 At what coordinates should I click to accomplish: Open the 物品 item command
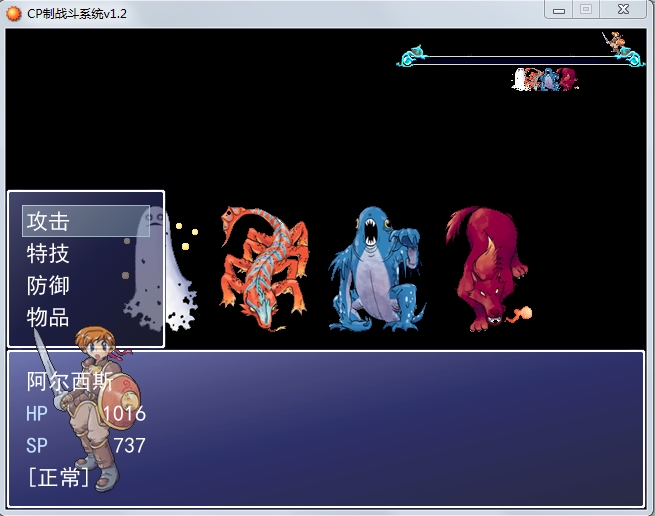point(48,317)
